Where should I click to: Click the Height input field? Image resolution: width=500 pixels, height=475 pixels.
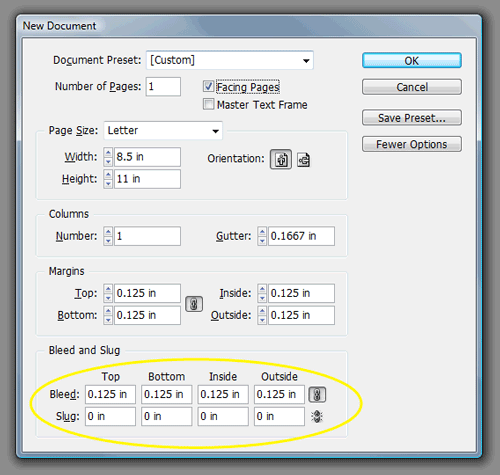pyautogui.click(x=147, y=179)
